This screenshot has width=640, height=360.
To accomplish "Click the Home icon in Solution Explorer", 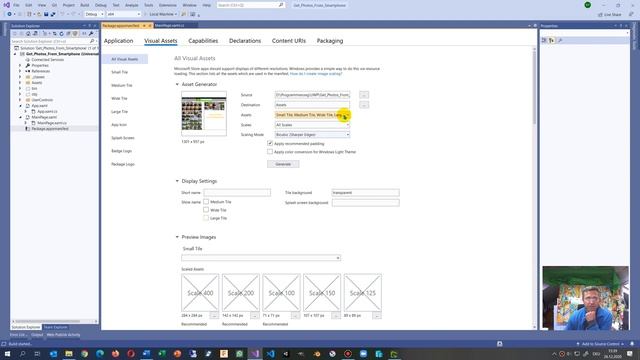I will click(28, 33).
